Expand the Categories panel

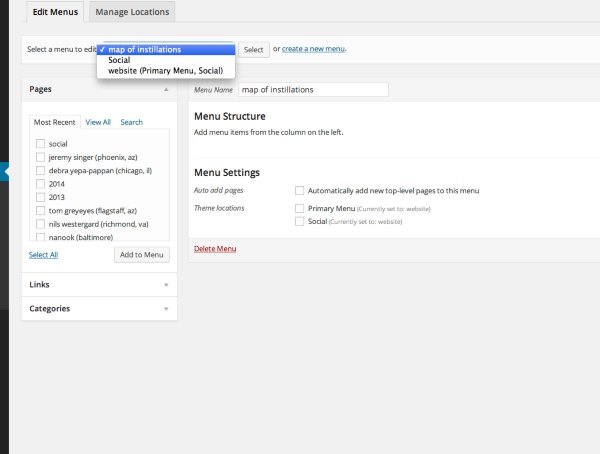[166, 309]
